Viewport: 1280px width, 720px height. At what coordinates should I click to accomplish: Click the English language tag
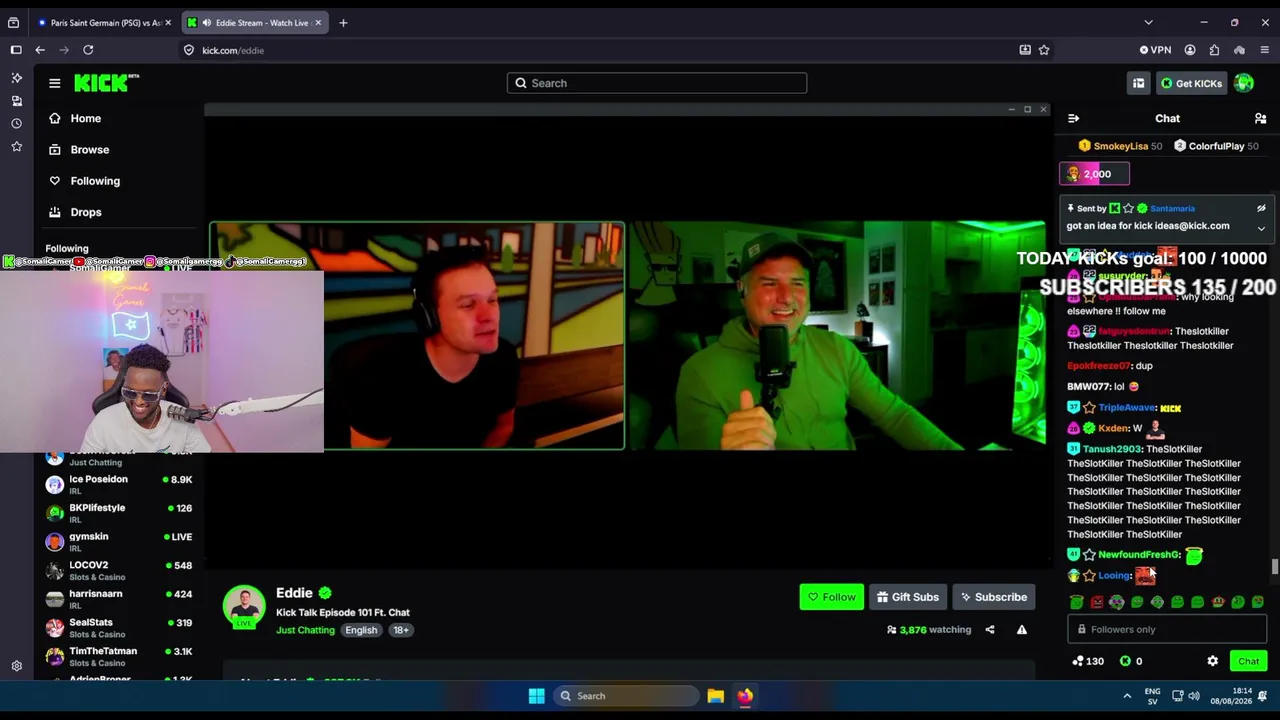pos(361,630)
